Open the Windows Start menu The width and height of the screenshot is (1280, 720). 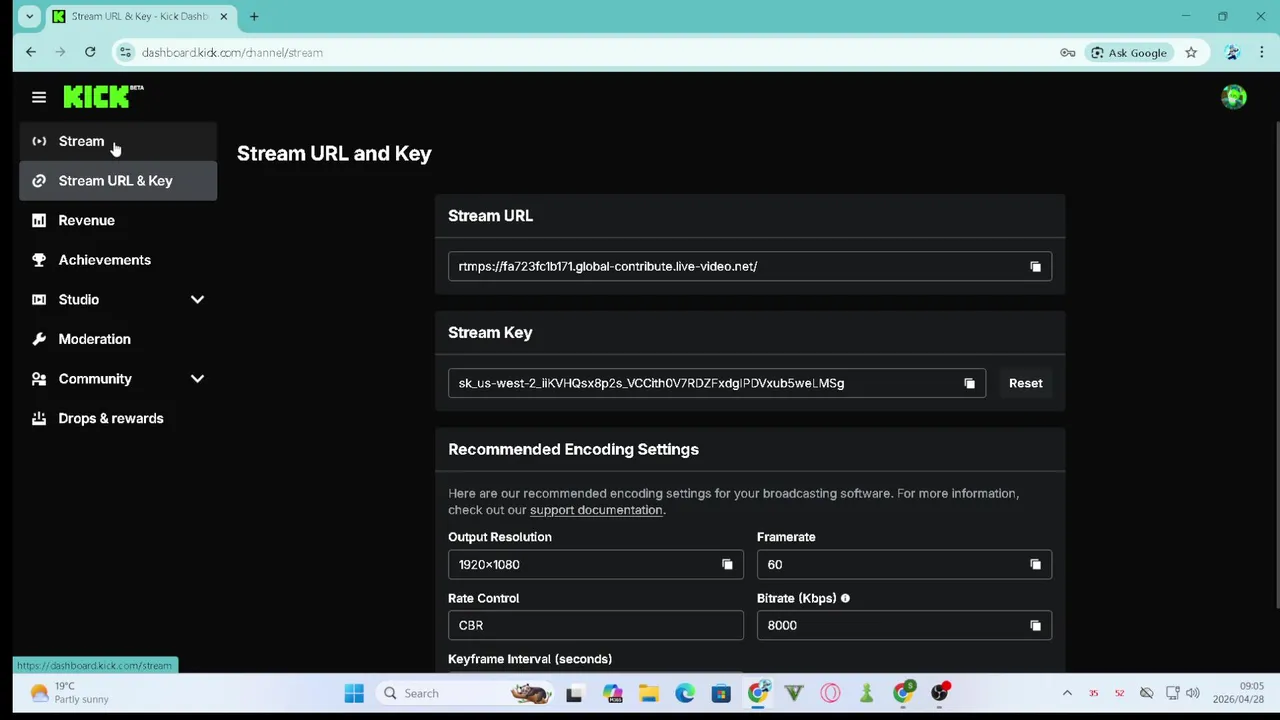354,693
